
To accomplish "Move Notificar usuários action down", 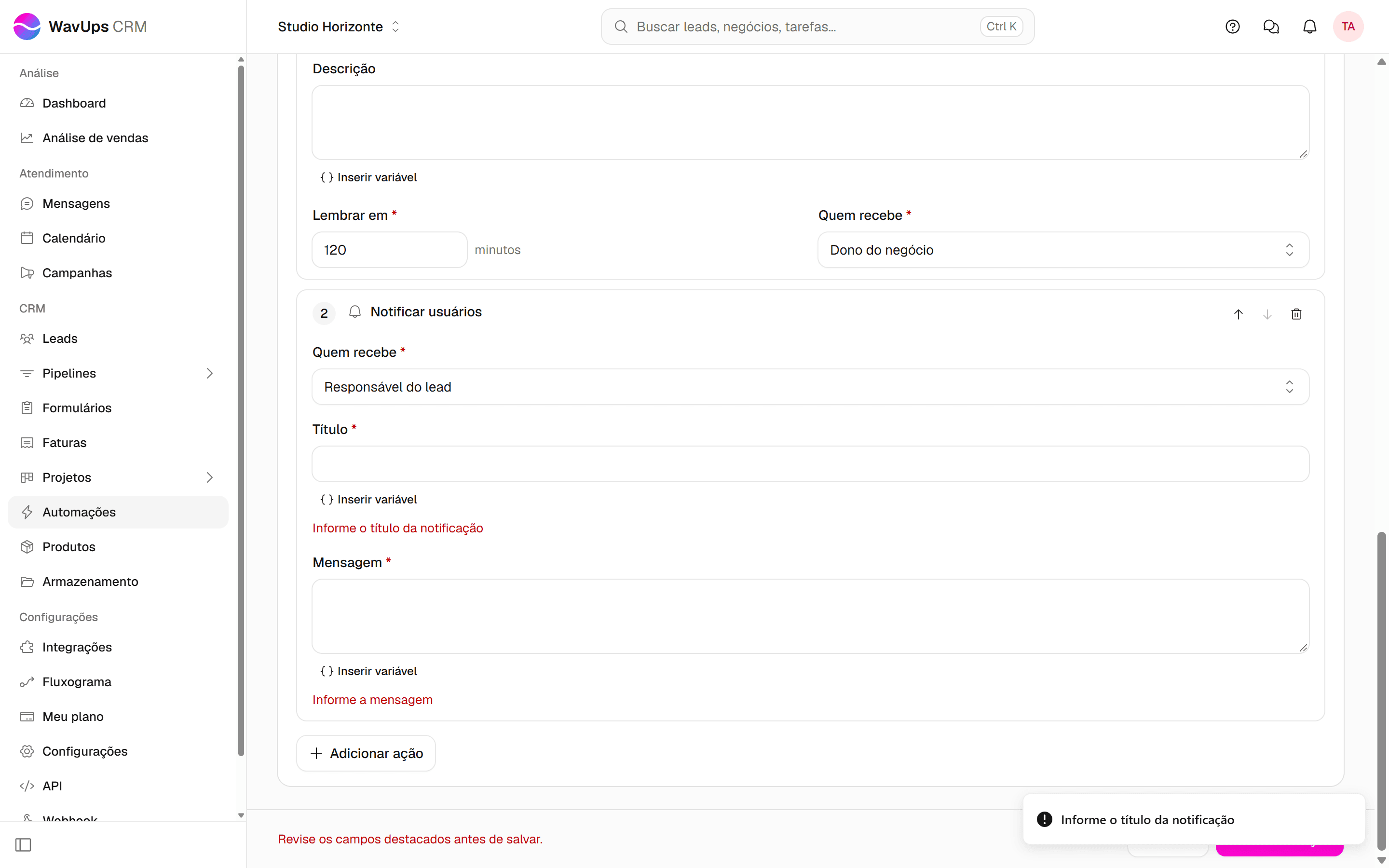I will coord(1267,314).
